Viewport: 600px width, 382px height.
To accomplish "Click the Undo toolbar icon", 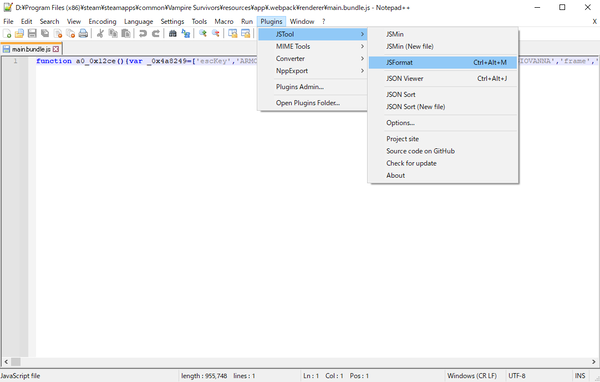I will point(143,34).
